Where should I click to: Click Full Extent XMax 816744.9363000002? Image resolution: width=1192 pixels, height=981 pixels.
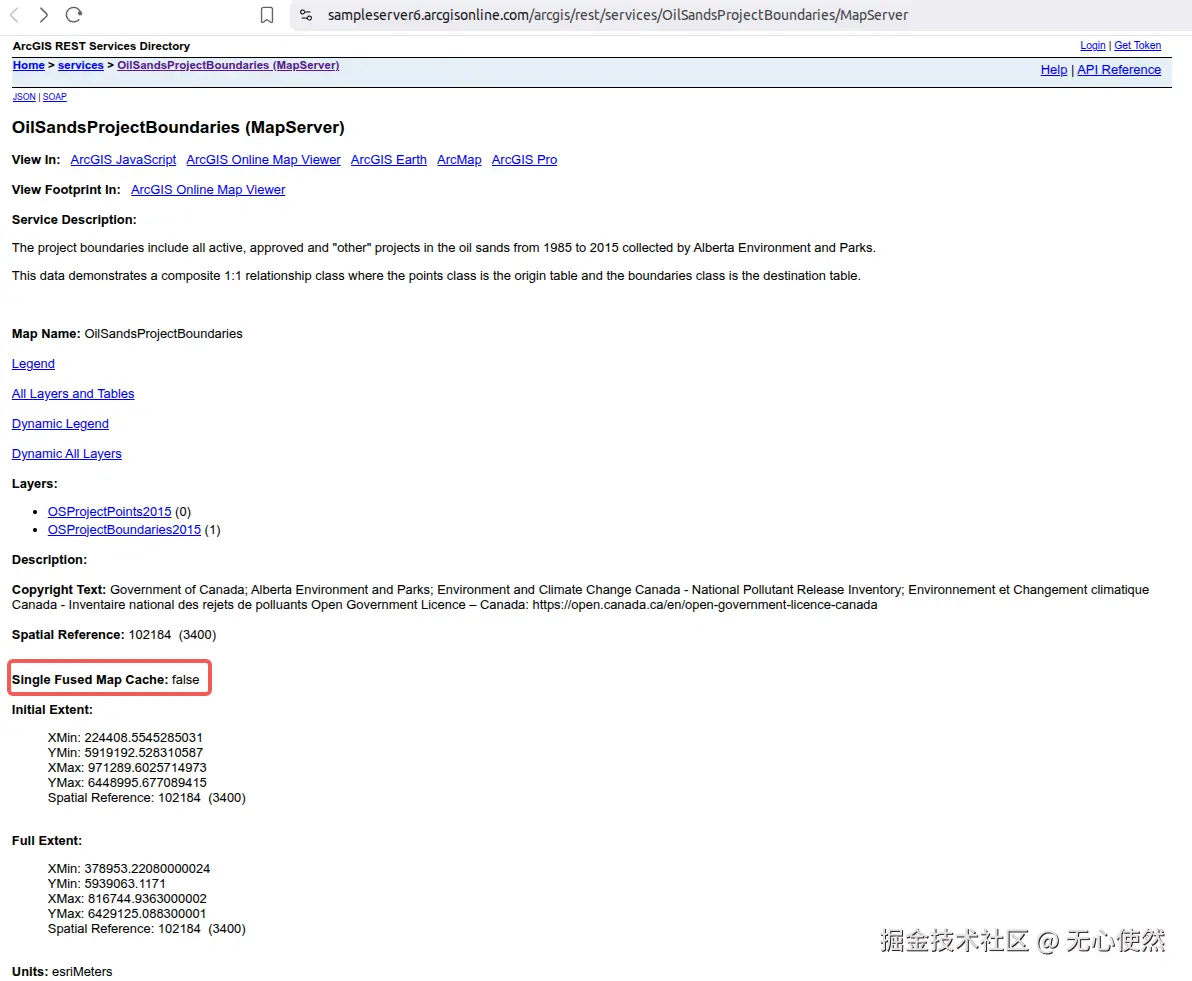(x=127, y=899)
